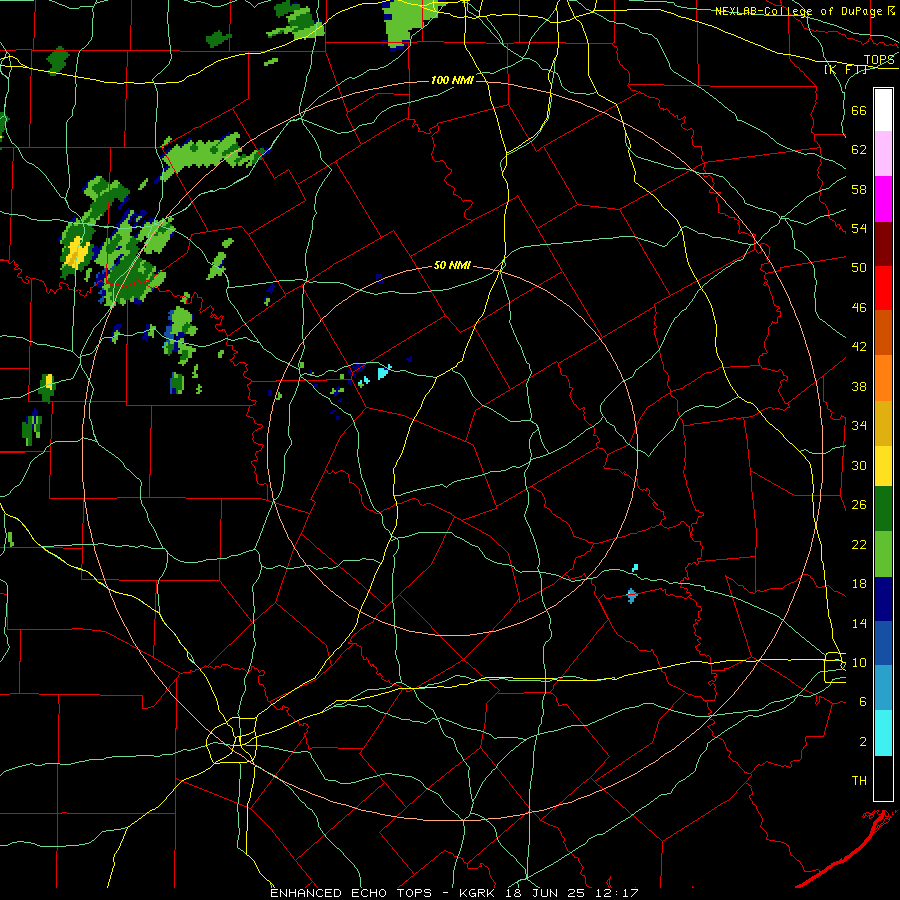Click the legend value '14'
This screenshot has height=900, width=900.
coord(859,623)
